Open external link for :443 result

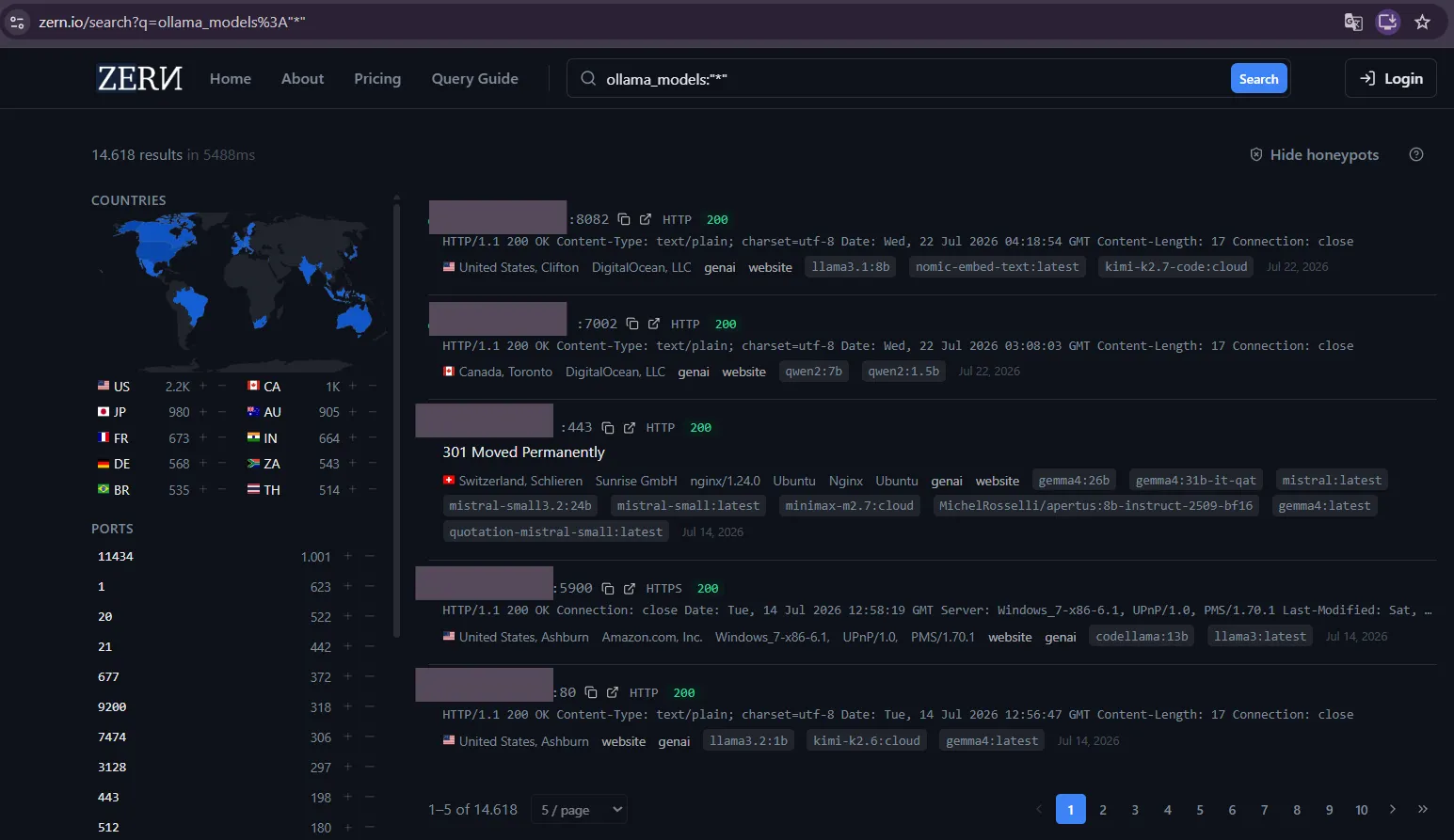pyautogui.click(x=630, y=428)
